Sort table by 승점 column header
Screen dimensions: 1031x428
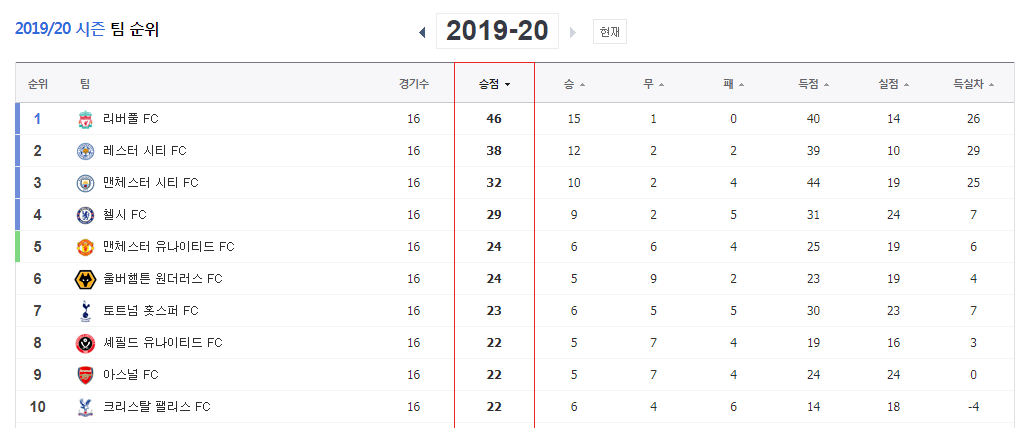tap(494, 84)
